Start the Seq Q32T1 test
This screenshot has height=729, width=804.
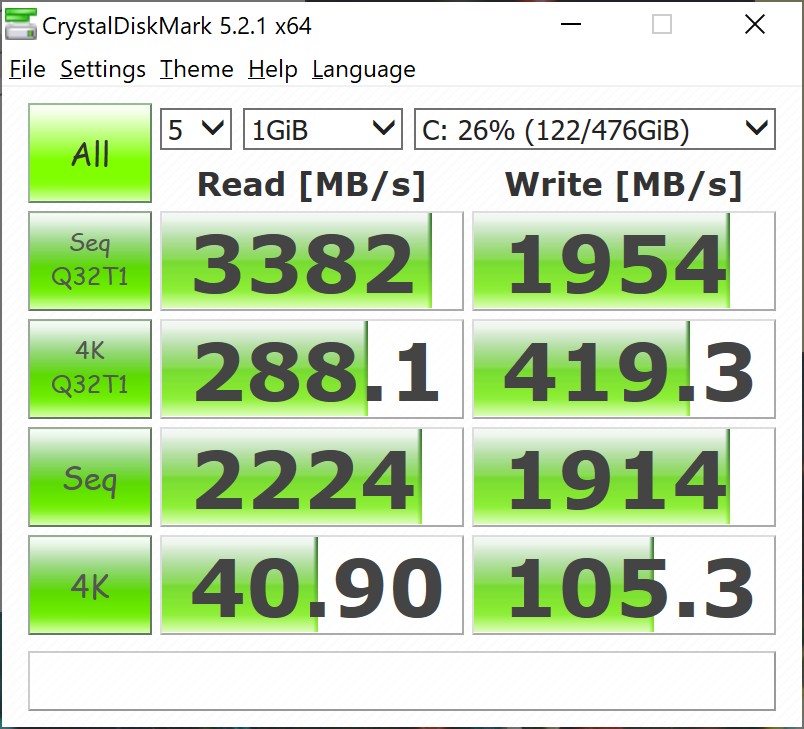pyautogui.click(x=90, y=260)
